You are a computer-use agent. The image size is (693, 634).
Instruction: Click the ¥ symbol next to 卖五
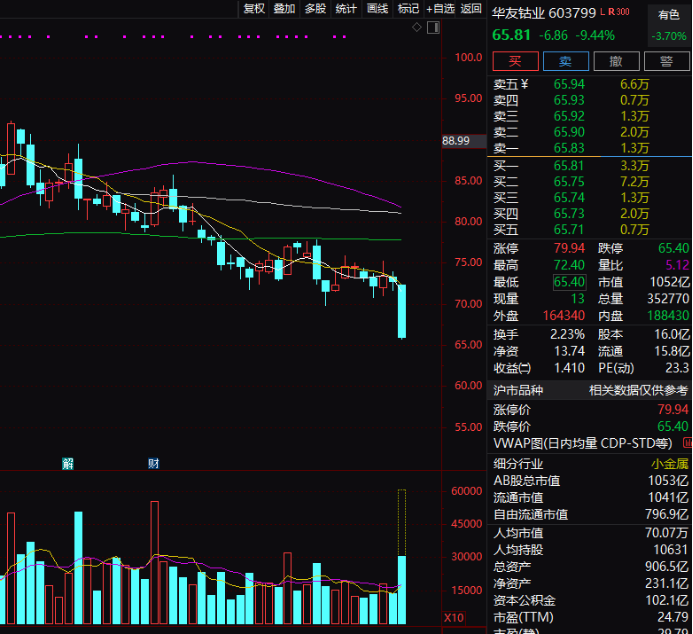pyautogui.click(x=525, y=84)
